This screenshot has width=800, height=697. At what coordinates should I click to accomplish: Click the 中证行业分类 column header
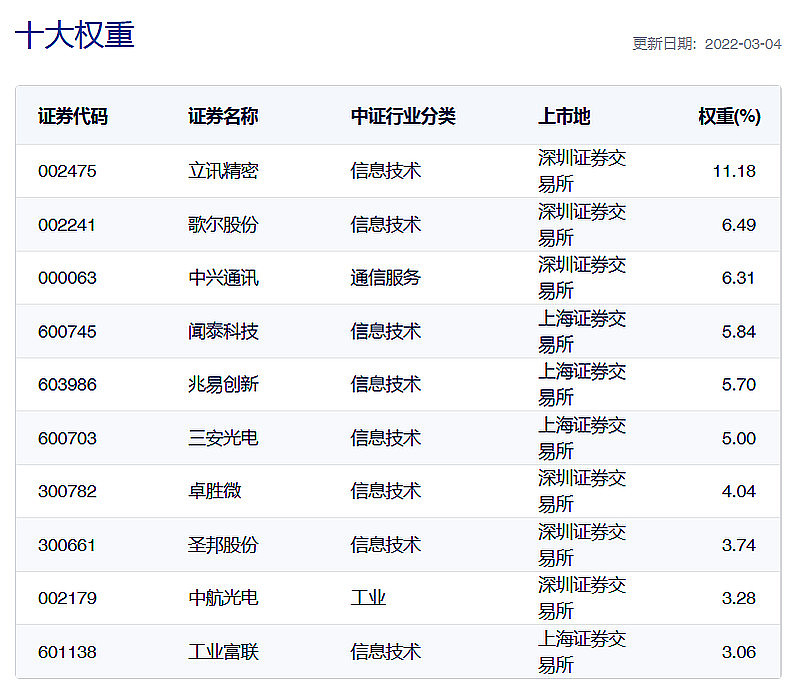click(403, 116)
